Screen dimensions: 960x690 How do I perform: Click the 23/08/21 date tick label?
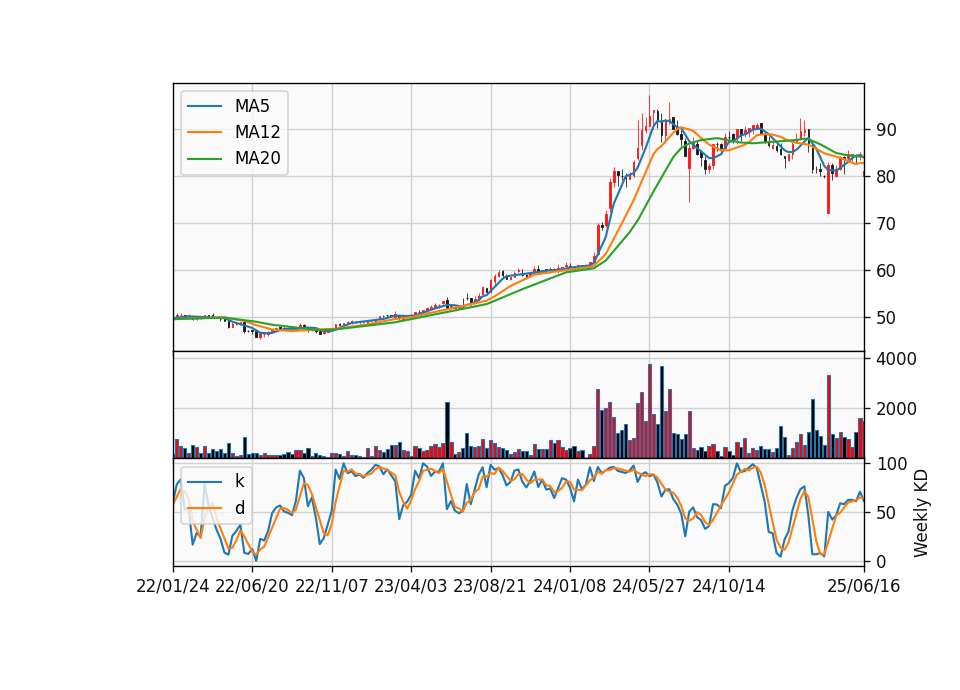coord(490,587)
